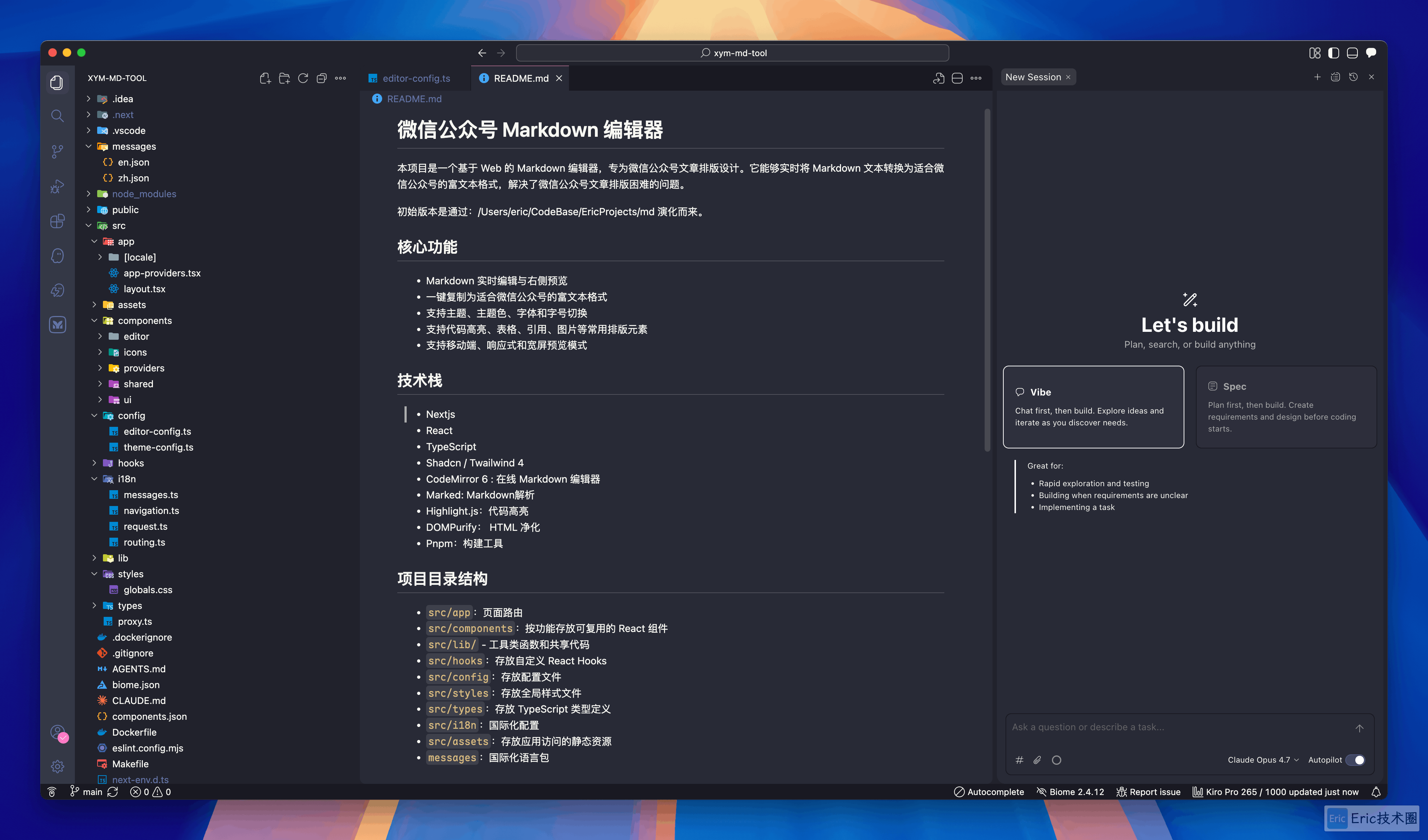
Task: Go back in navigation history
Action: coord(482,53)
